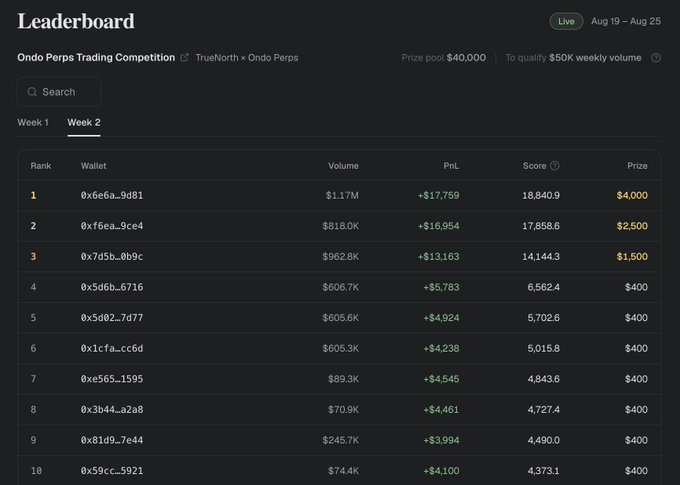This screenshot has width=680, height=485.
Task: Open the external link icon beside competition title
Action: tap(184, 57)
